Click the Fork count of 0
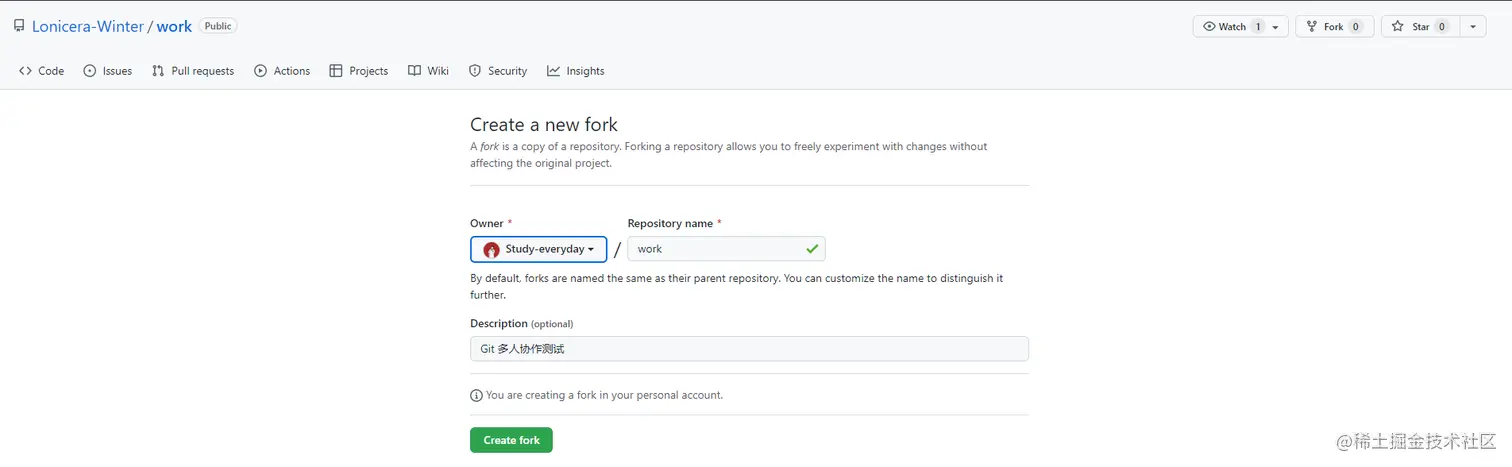This screenshot has height=467, width=1512. point(1356,27)
